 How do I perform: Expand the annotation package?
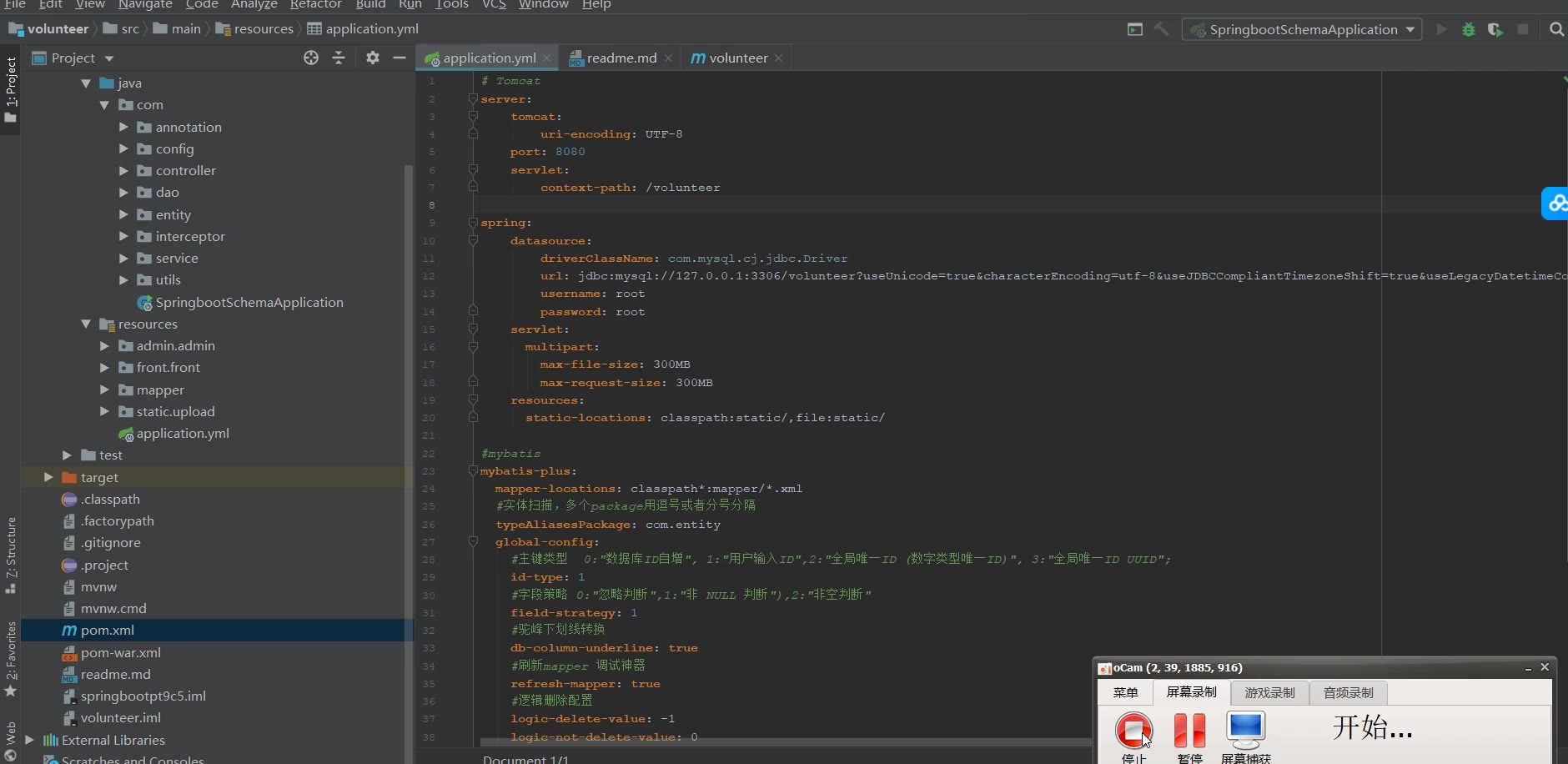tap(123, 127)
